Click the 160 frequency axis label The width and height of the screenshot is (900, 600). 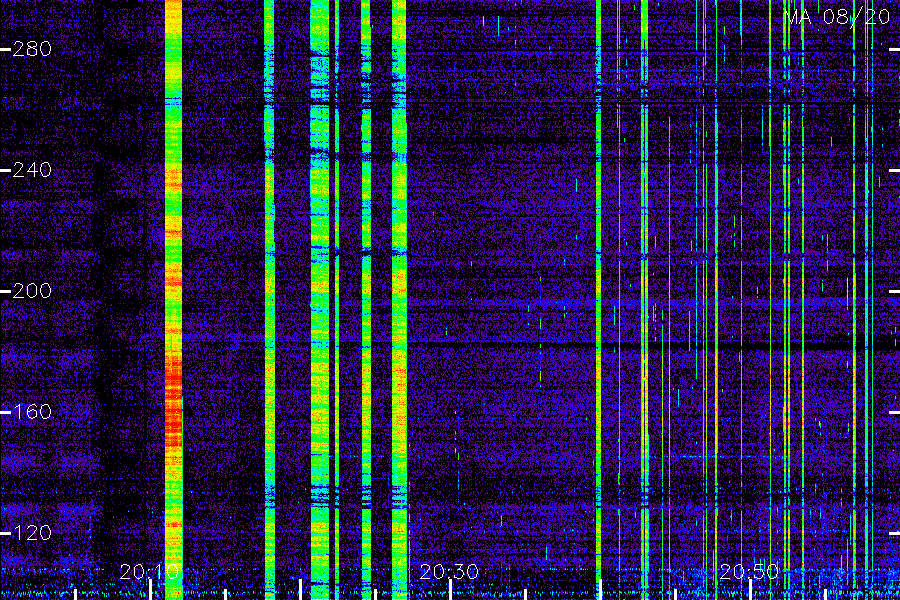(x=32, y=412)
